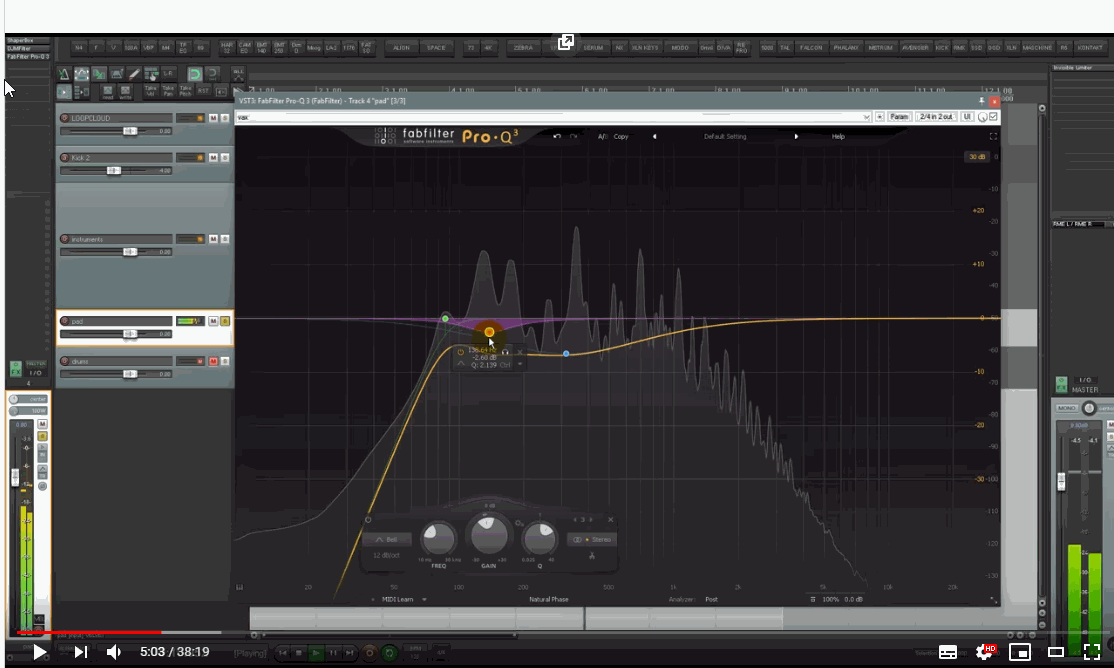Open Pro-Q 3 Help menu

[838, 136]
